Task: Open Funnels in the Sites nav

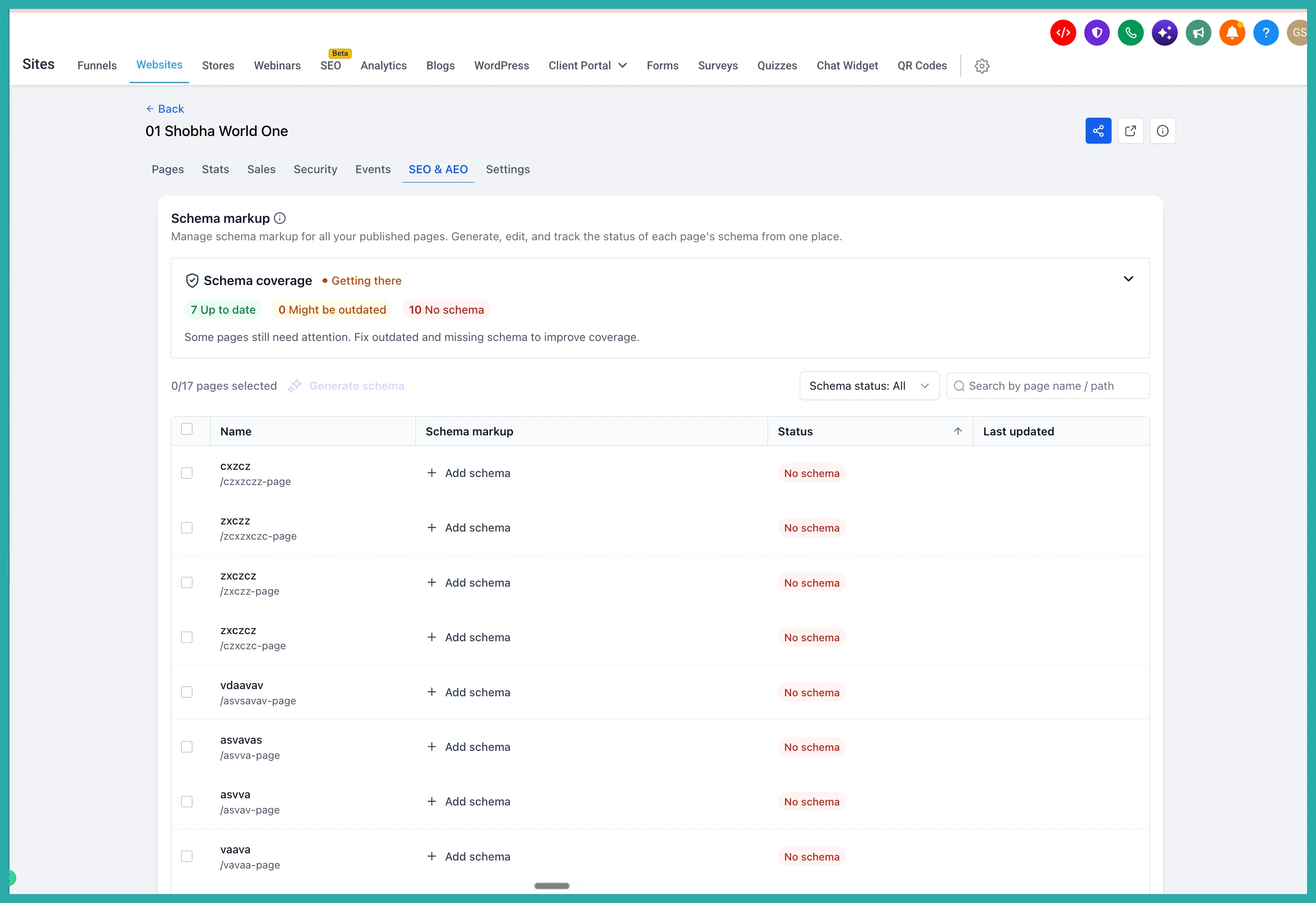Action: pos(97,66)
